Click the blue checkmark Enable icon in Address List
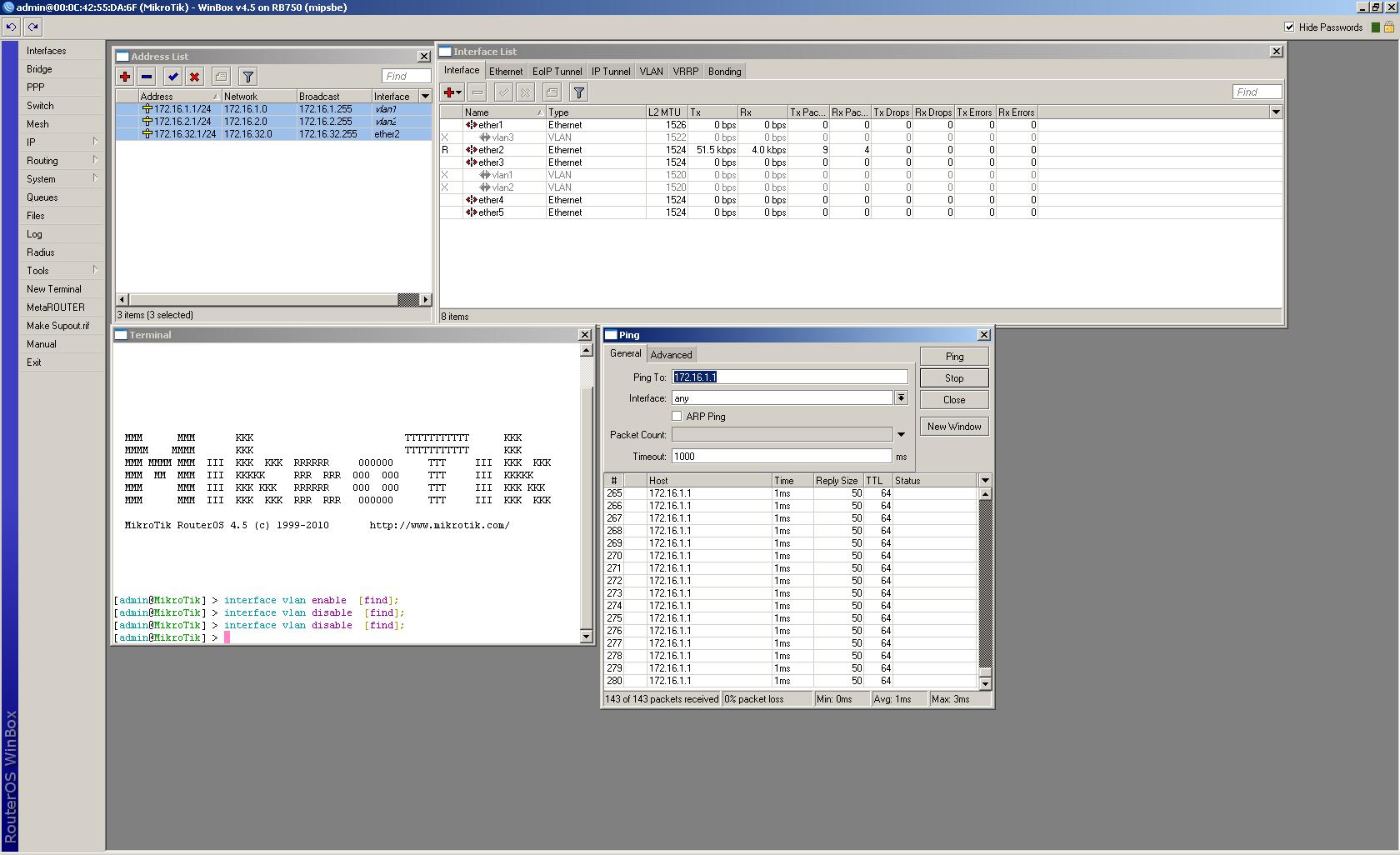Image resolution: width=1400 pixels, height=855 pixels. (x=172, y=77)
